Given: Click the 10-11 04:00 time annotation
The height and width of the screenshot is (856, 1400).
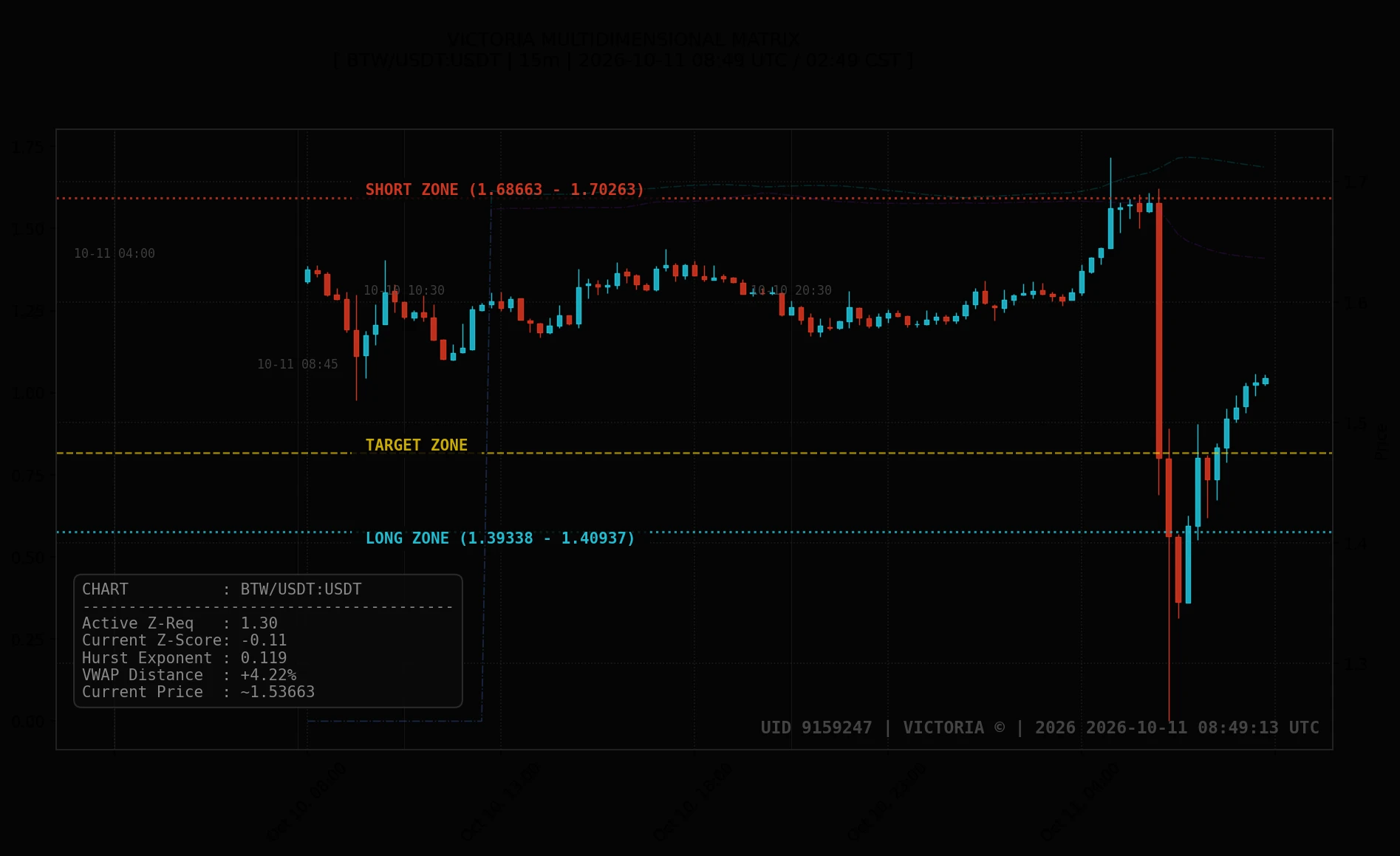Looking at the screenshot, I should (x=114, y=253).
